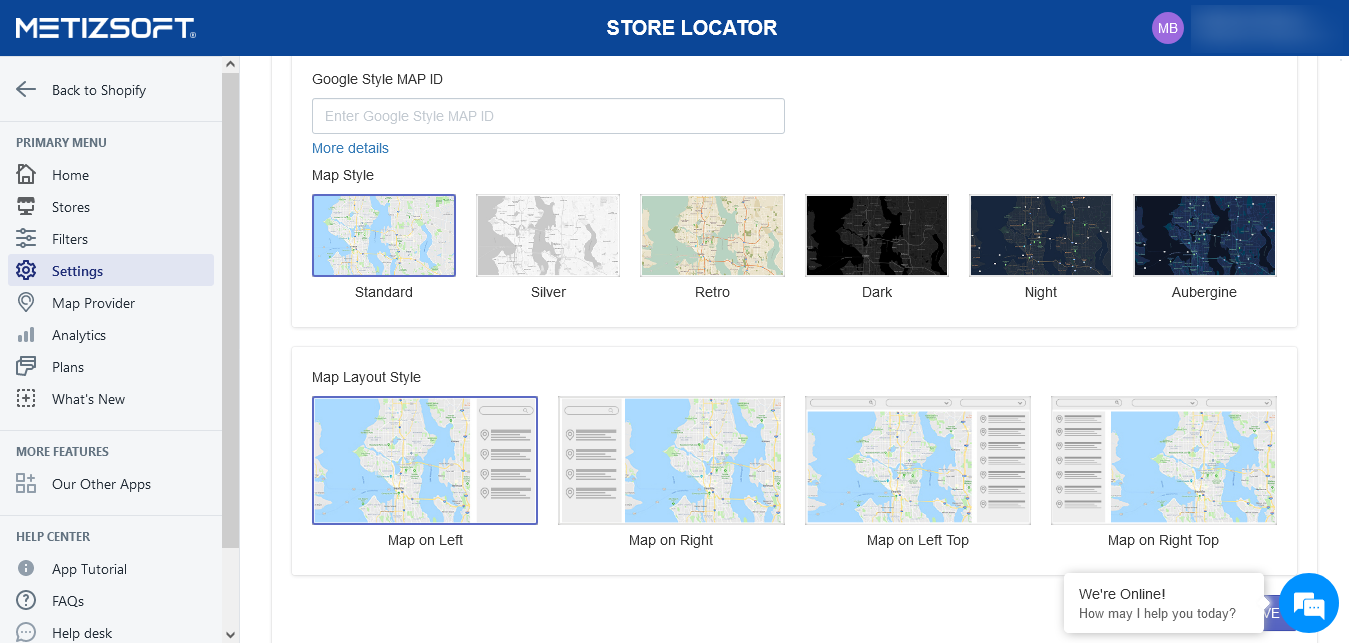Viewport: 1349px width, 643px height.
Task: Click the Map Provider pin icon
Action: [x=26, y=303]
